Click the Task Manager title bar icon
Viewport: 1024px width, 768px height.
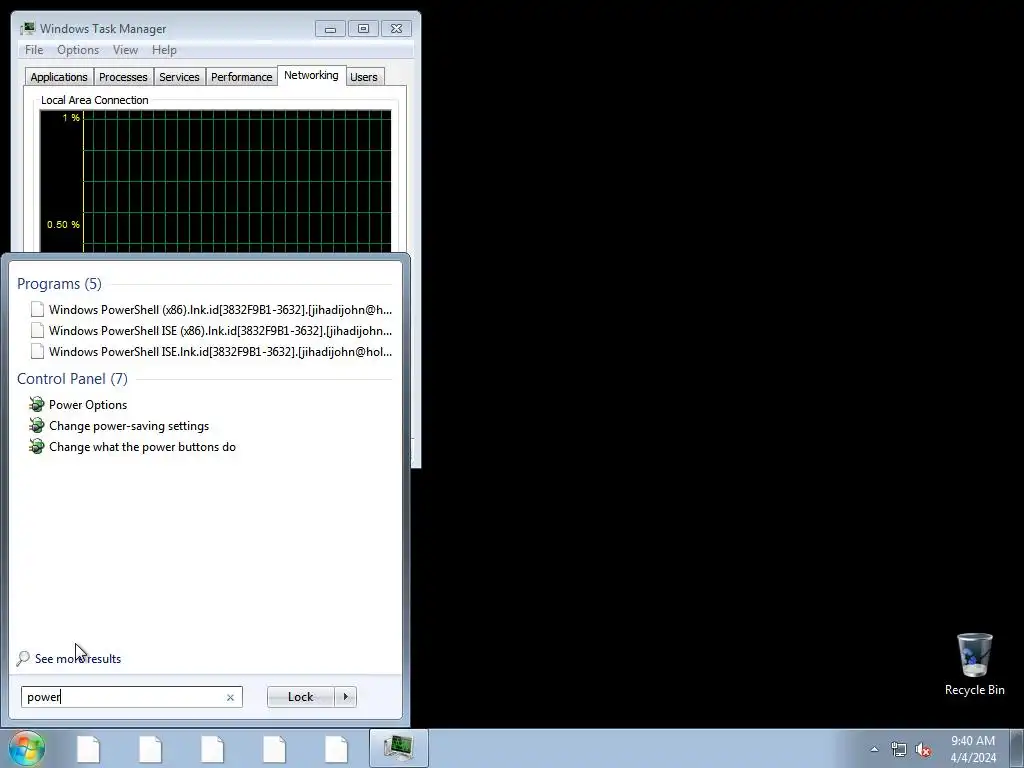[27, 29]
